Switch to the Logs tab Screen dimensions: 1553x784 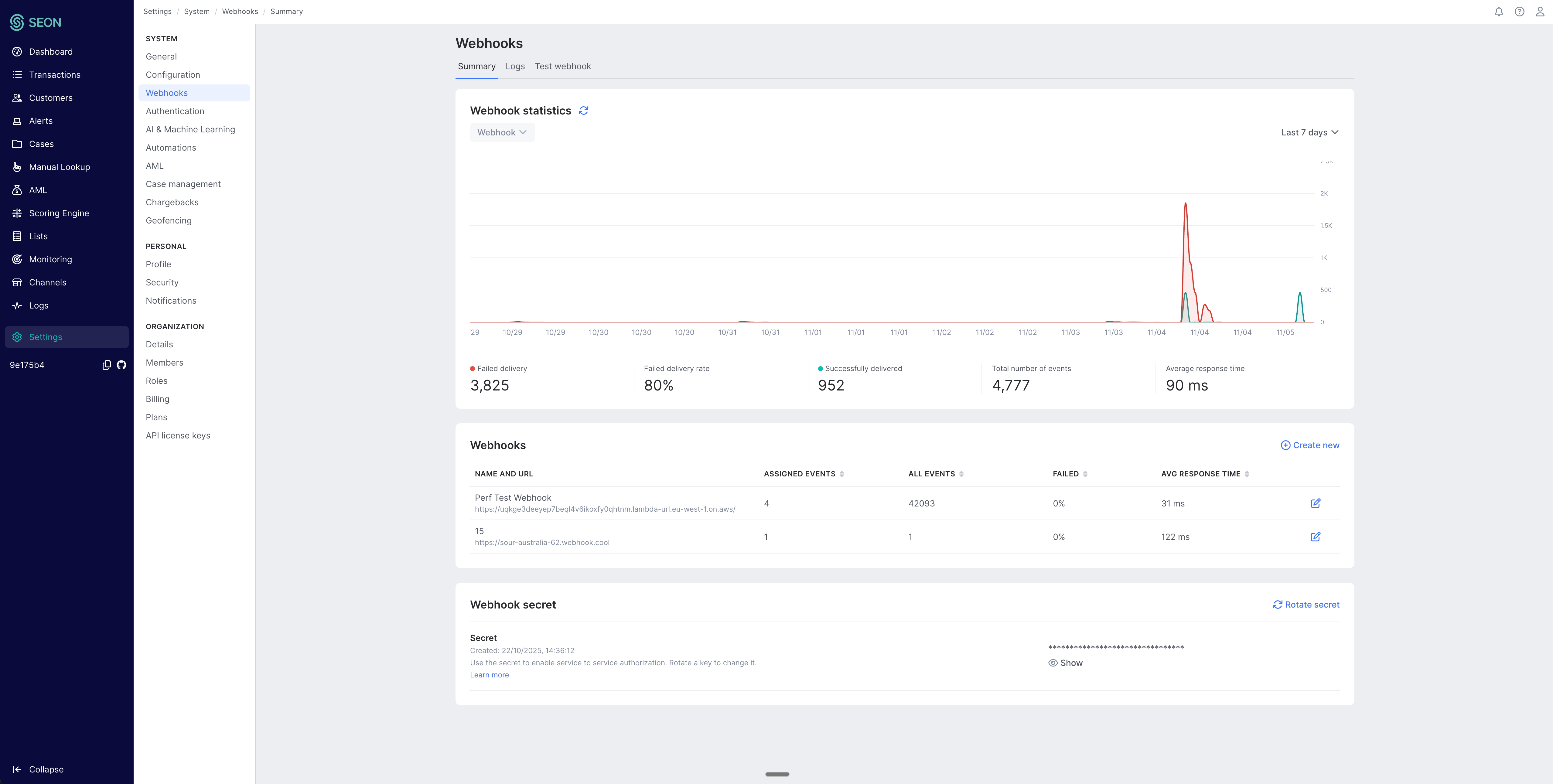[x=515, y=66]
